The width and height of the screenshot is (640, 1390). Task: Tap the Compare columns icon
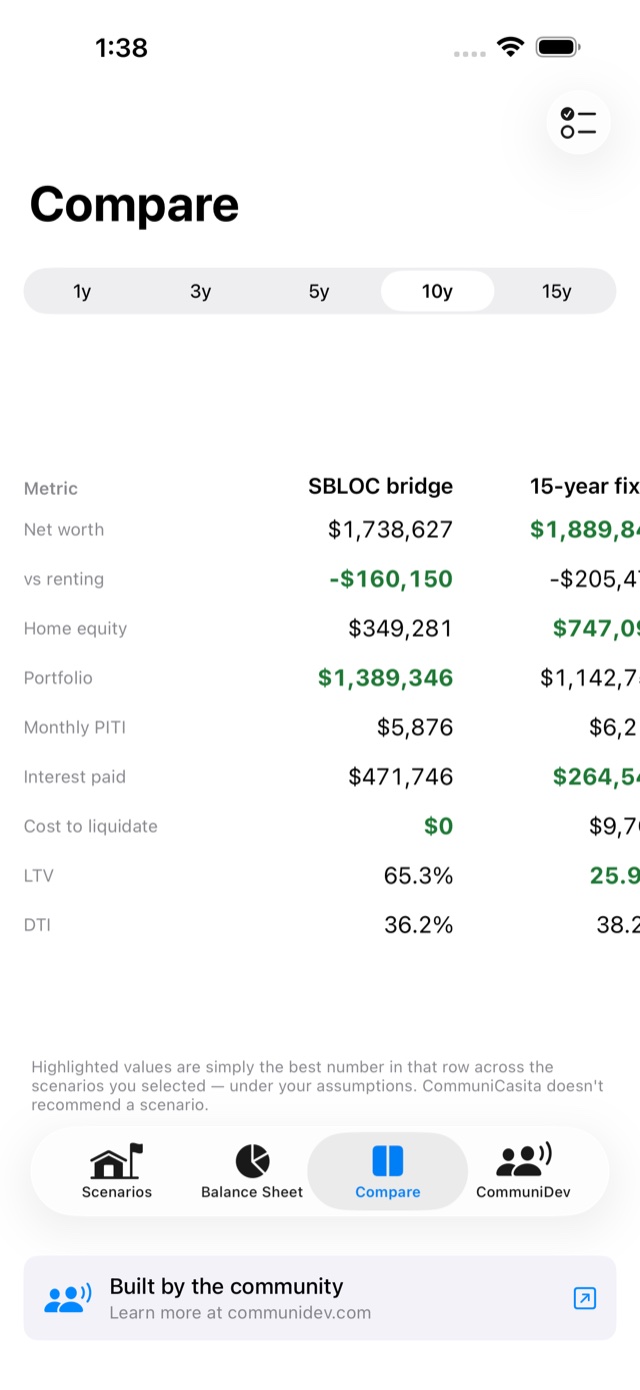(387, 1161)
